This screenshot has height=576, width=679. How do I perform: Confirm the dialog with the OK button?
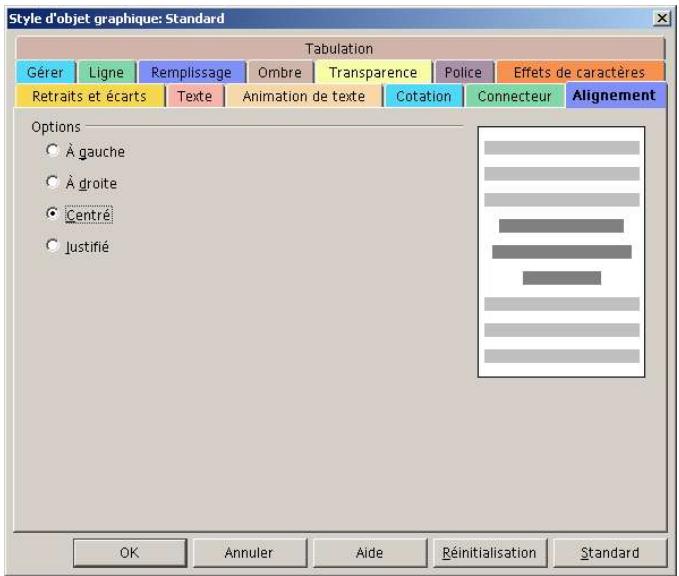pos(129,553)
